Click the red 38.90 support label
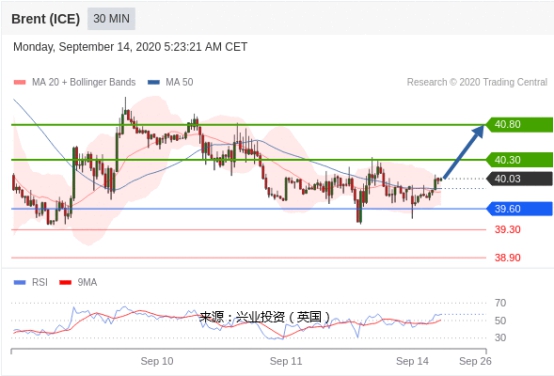The height and width of the screenshot is (376, 554). pyautogui.click(x=507, y=258)
